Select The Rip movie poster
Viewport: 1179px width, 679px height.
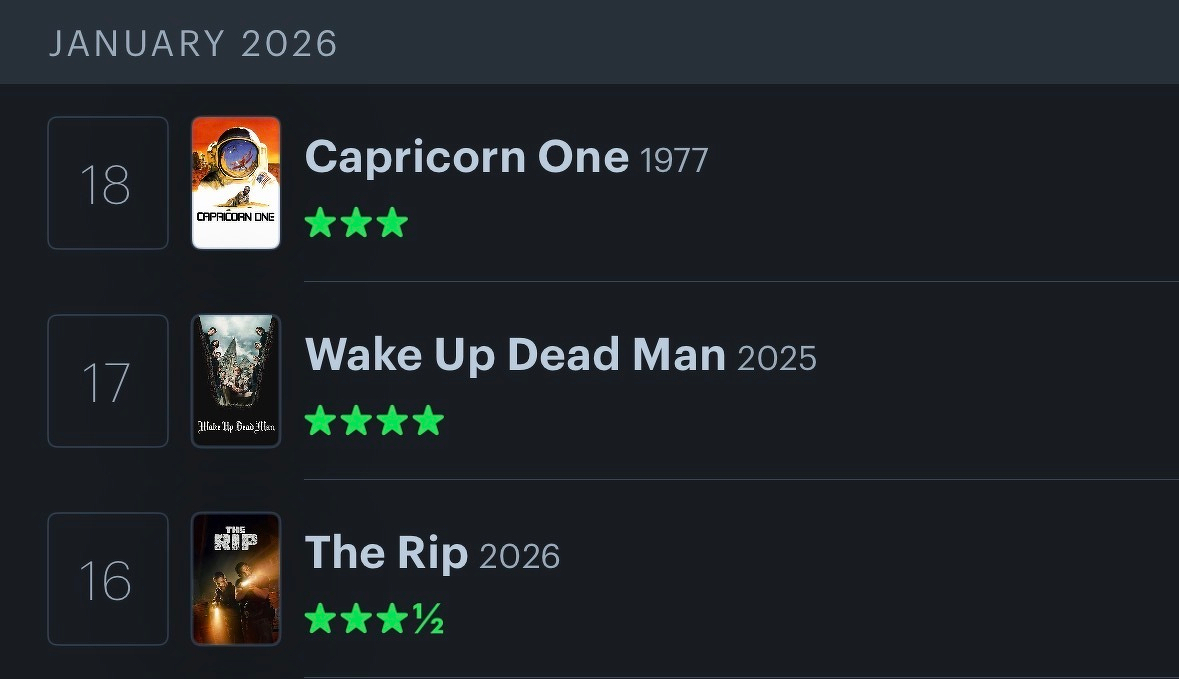pos(236,579)
